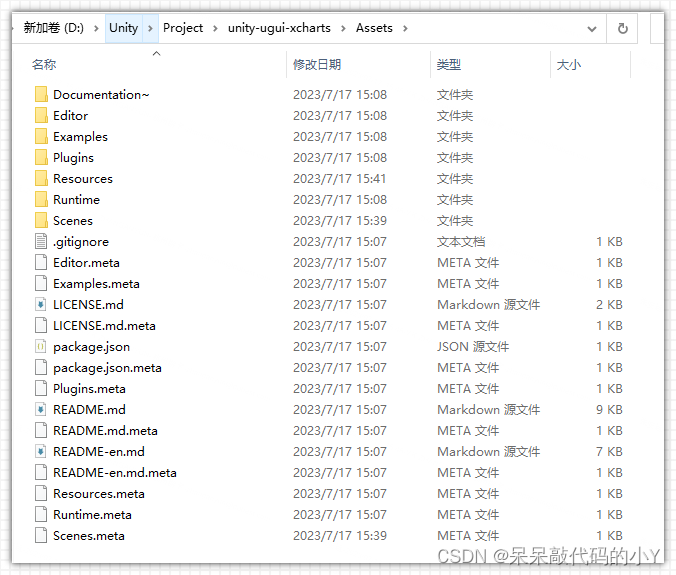Select the Plugins.meta file name
The image size is (676, 575).
89,389
